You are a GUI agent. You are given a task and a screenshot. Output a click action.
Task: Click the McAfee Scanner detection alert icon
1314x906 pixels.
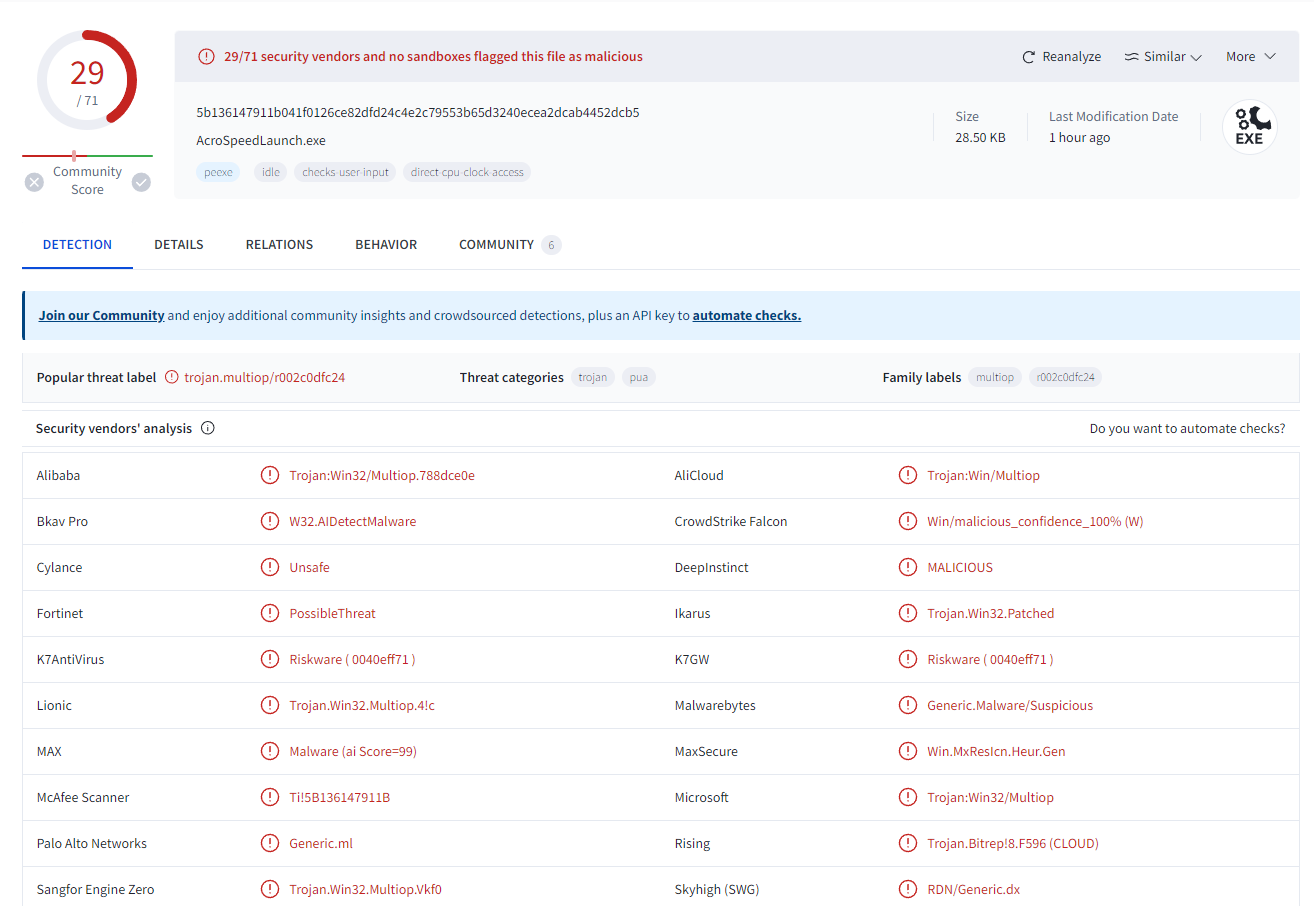click(x=270, y=797)
